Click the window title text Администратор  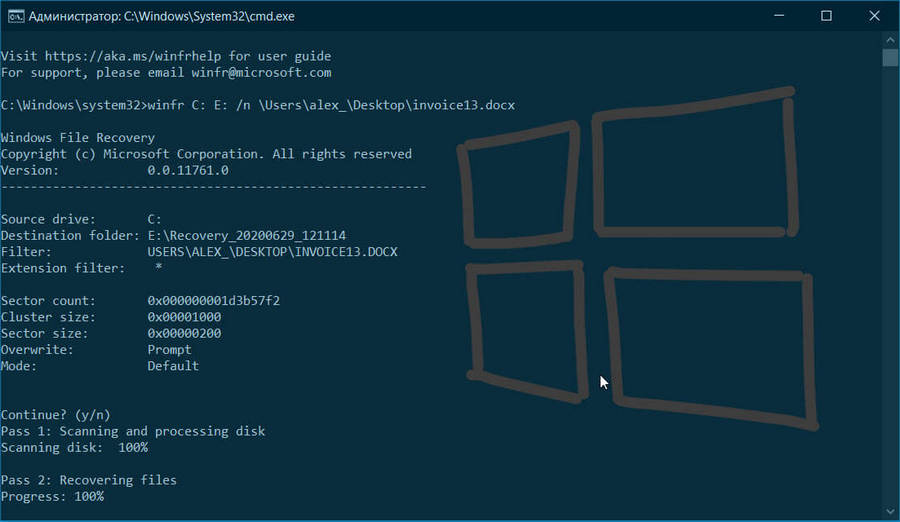point(75,17)
